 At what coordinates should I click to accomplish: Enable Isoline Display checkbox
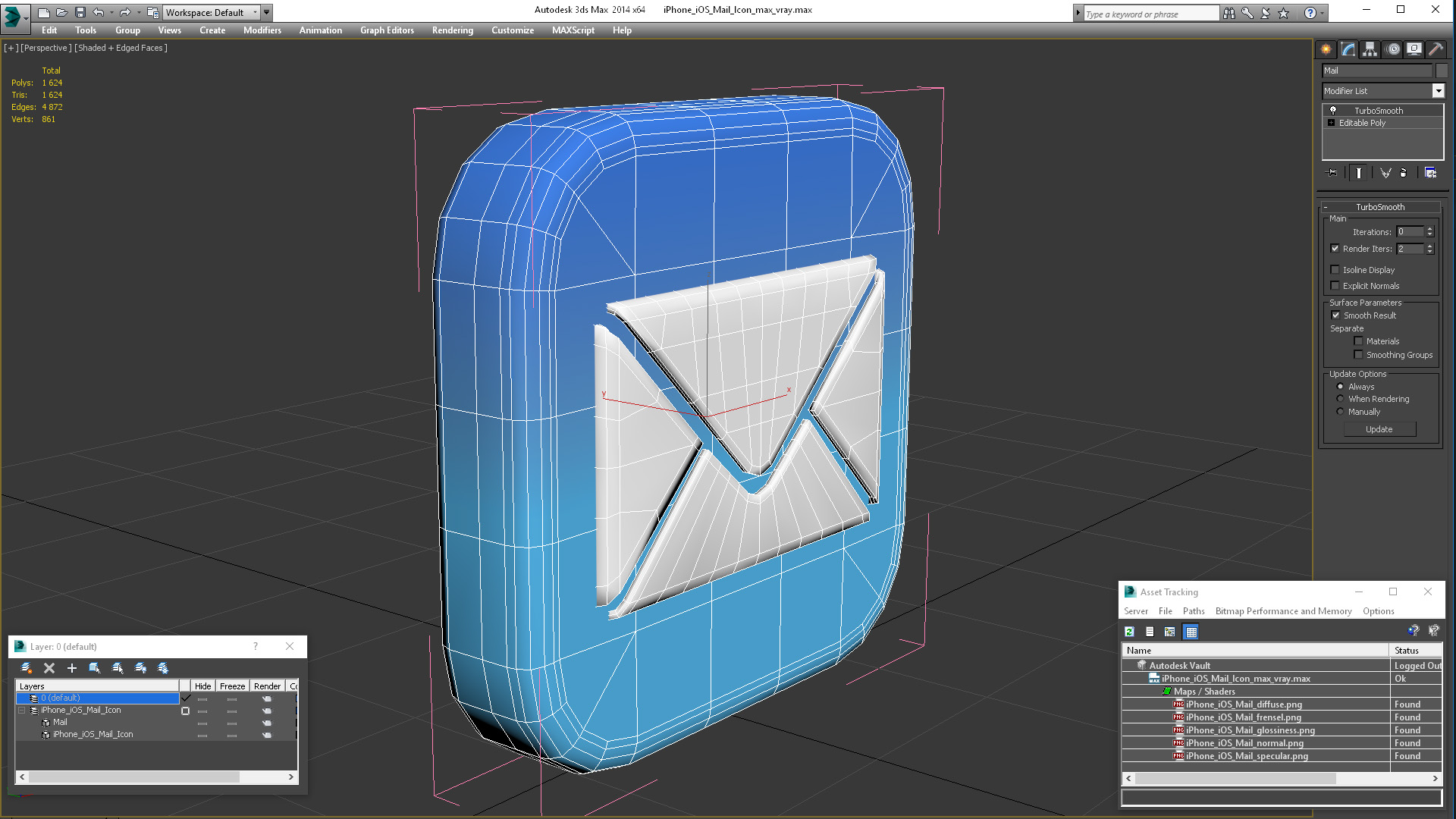tap(1335, 270)
